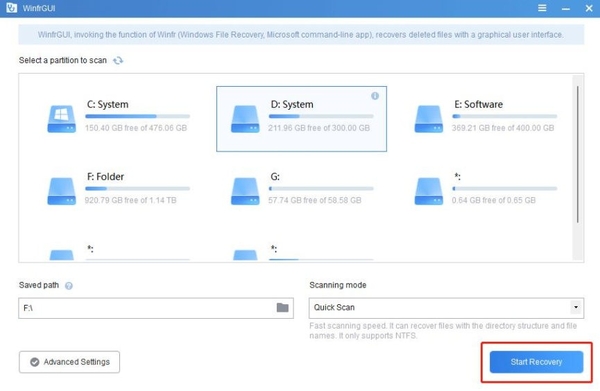Open the folder browse icon for saved path

(x=282, y=308)
